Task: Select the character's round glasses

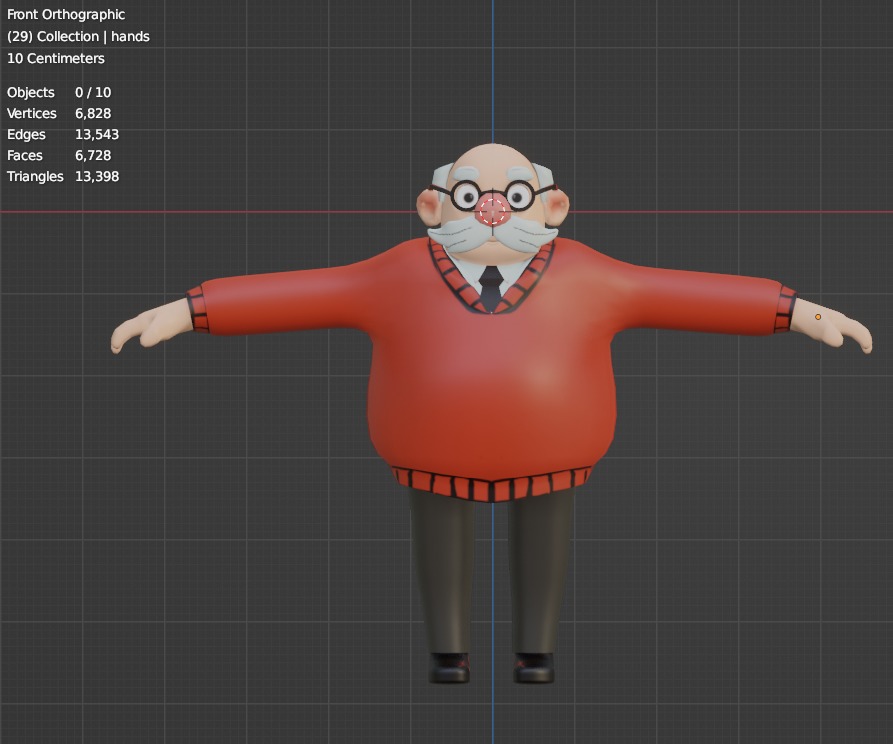Action: coord(493,195)
